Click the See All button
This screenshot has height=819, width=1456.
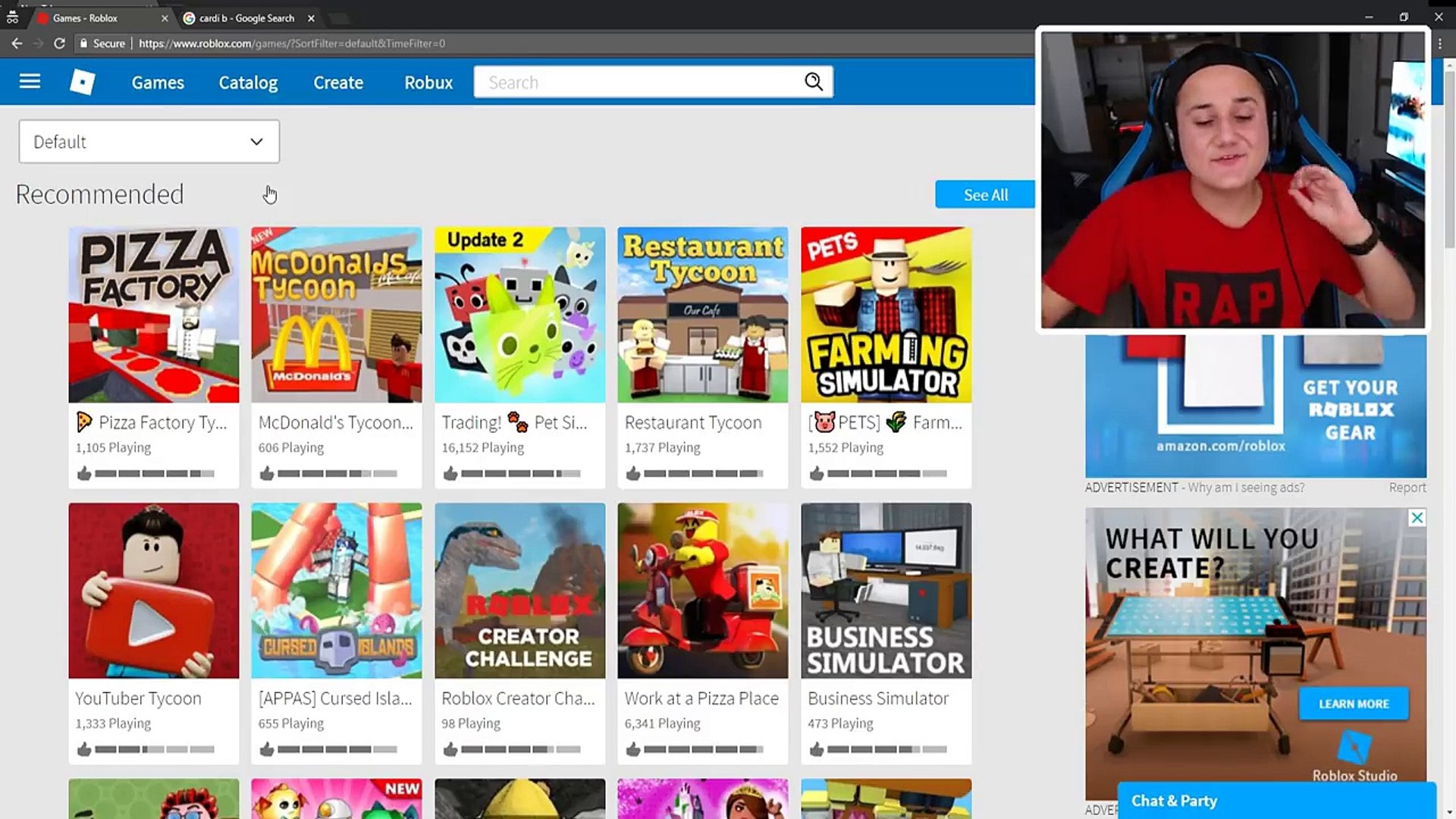click(985, 195)
